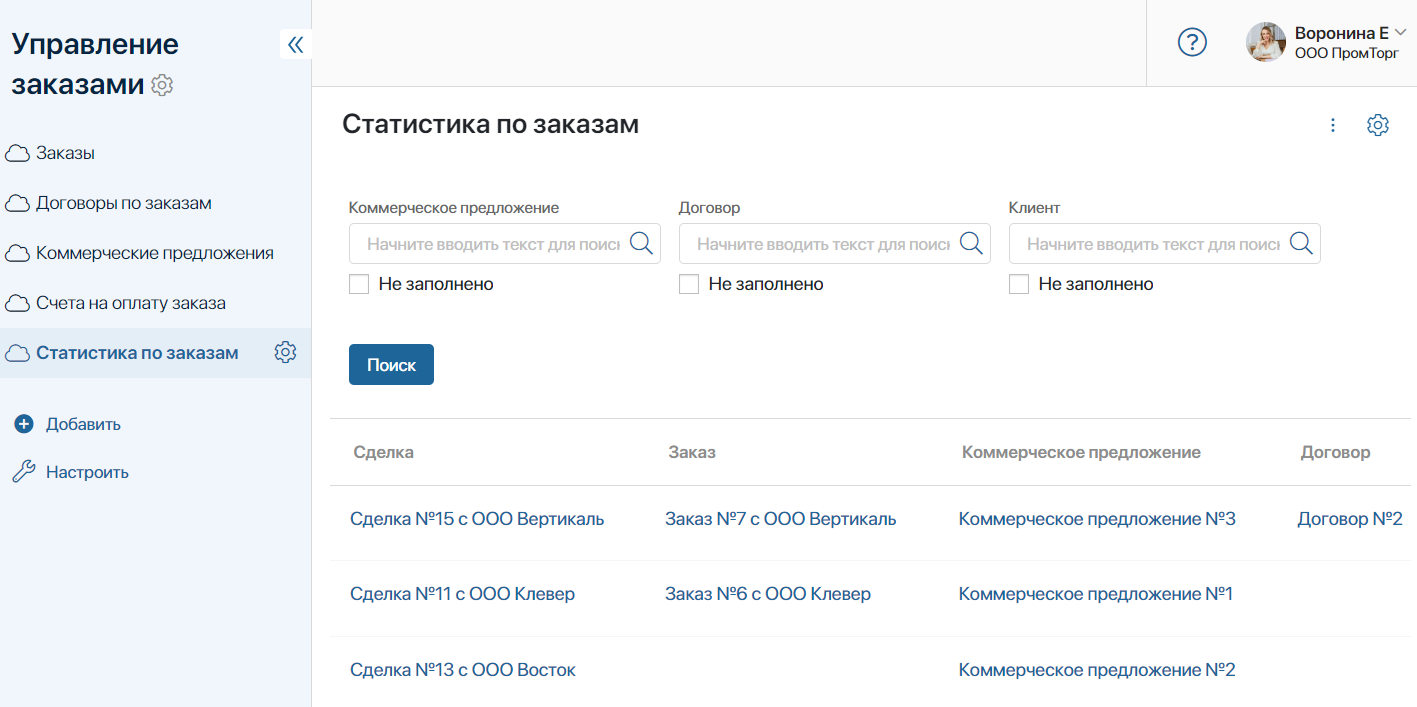Click the Заказ column header

tap(692, 452)
